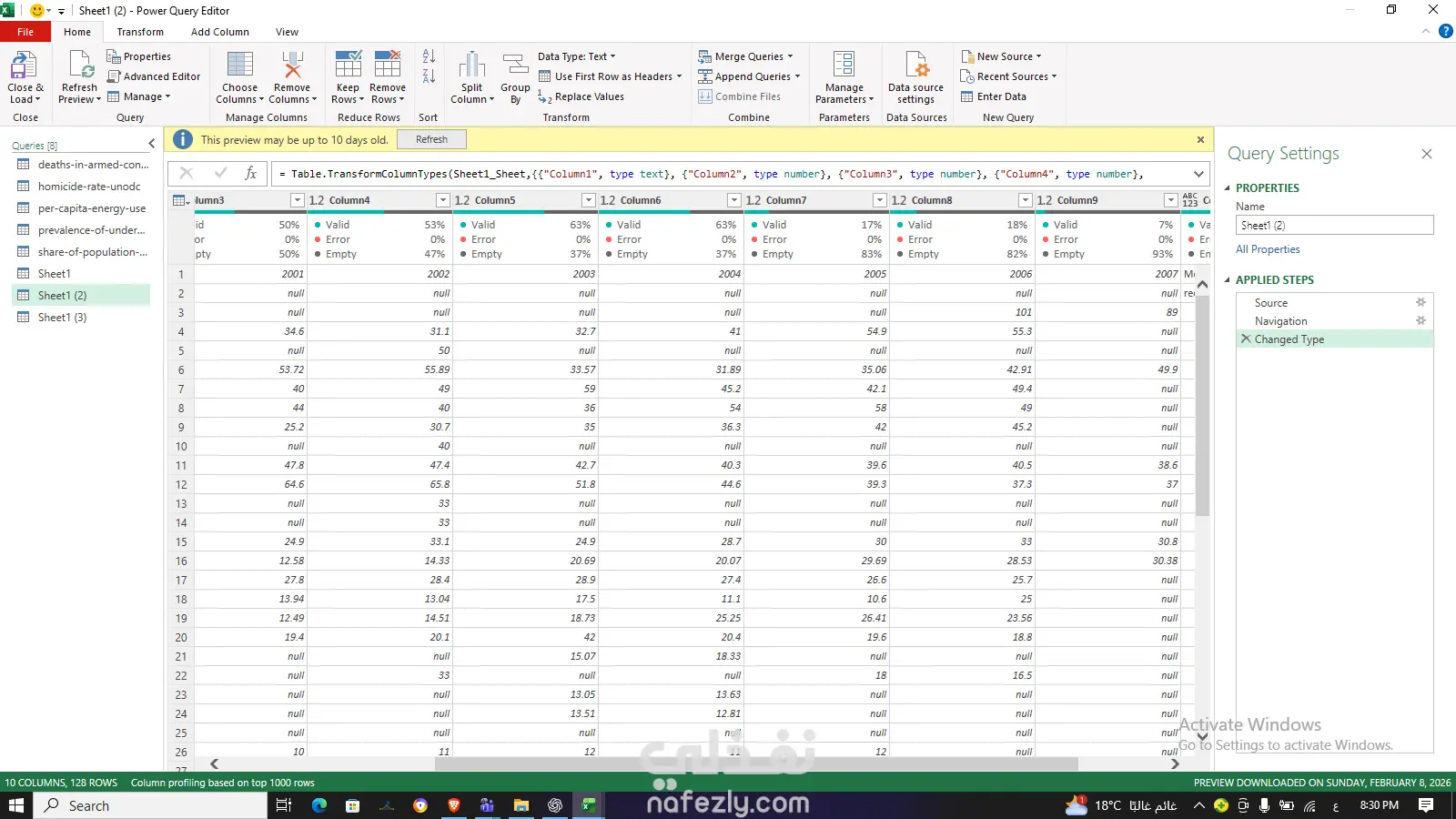This screenshot has width=1456, height=819.
Task: Sort ascending using the A-Z icon
Action: (429, 56)
